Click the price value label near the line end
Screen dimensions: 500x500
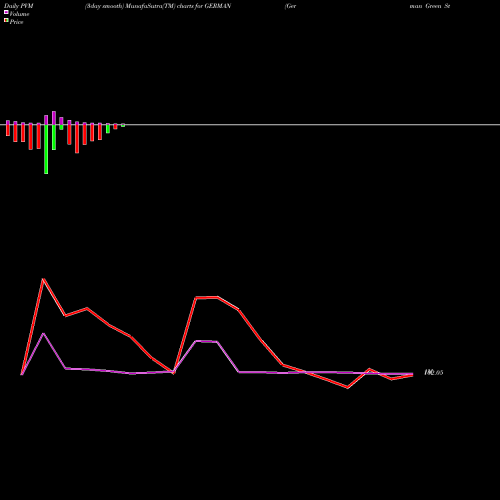pos(434,372)
